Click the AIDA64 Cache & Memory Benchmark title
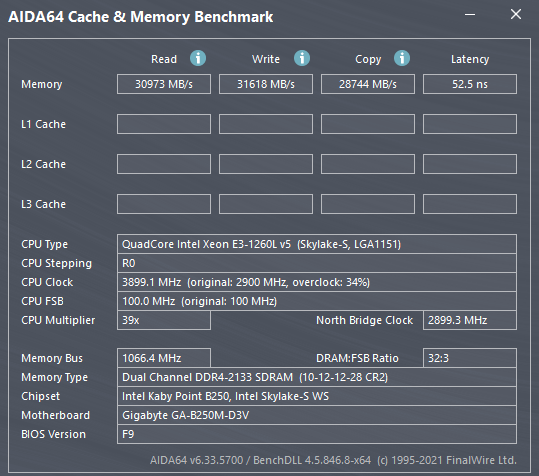Image resolution: width=539 pixels, height=476 pixels. pos(141,17)
